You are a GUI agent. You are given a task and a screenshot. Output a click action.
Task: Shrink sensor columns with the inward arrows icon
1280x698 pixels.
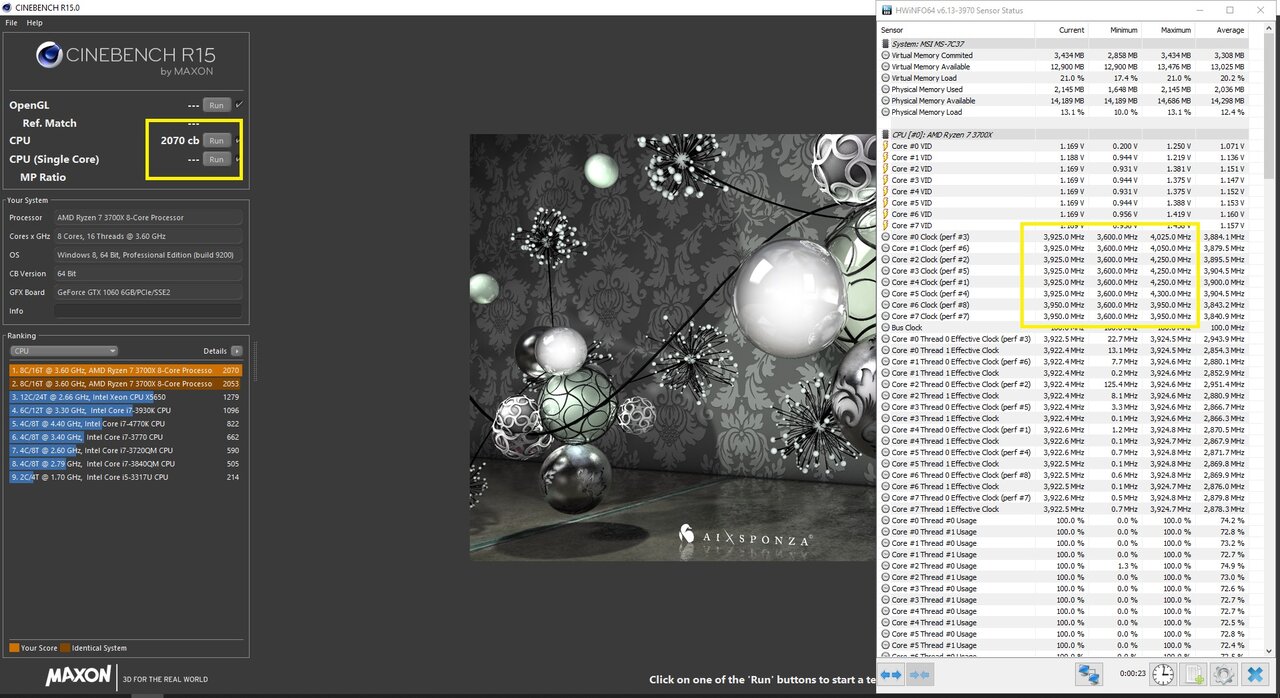point(918,675)
